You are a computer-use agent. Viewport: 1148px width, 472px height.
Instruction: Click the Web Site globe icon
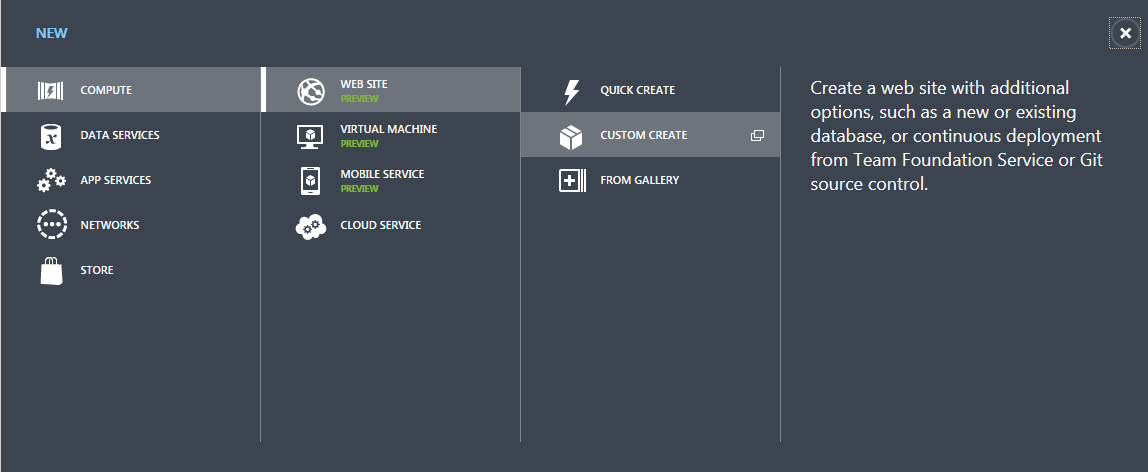311,91
